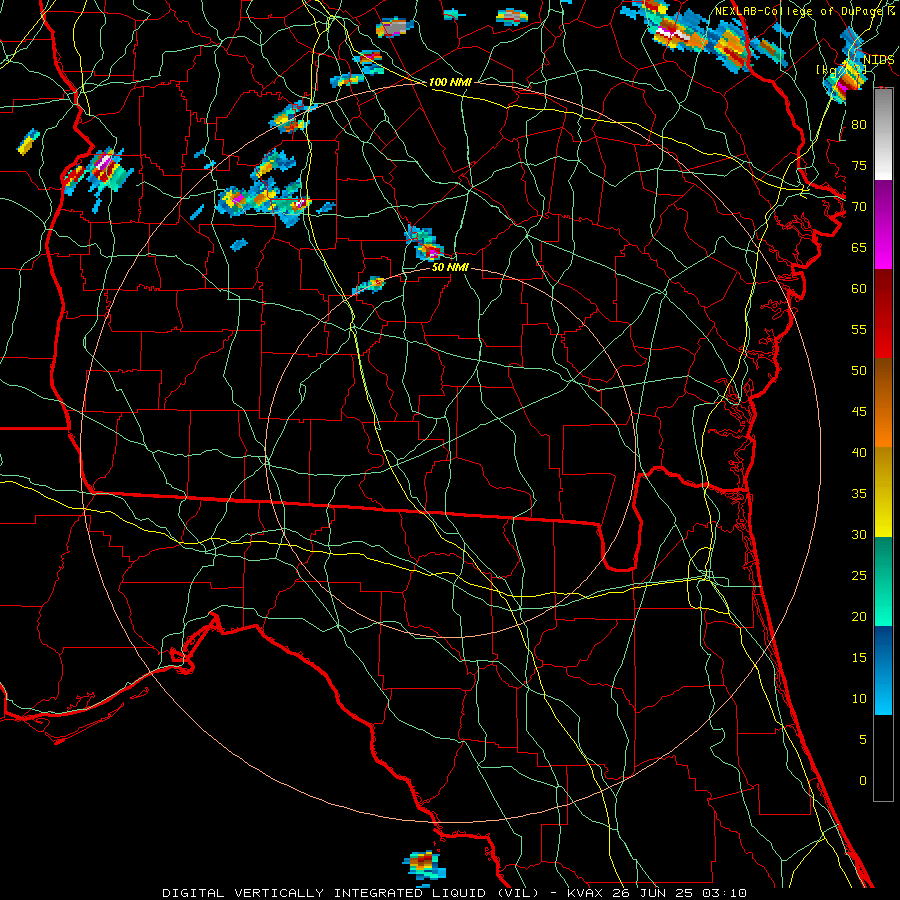This screenshot has height=900, width=900.
Task: Pick the white-gray segment of the VIL scale
Action: coord(883,134)
